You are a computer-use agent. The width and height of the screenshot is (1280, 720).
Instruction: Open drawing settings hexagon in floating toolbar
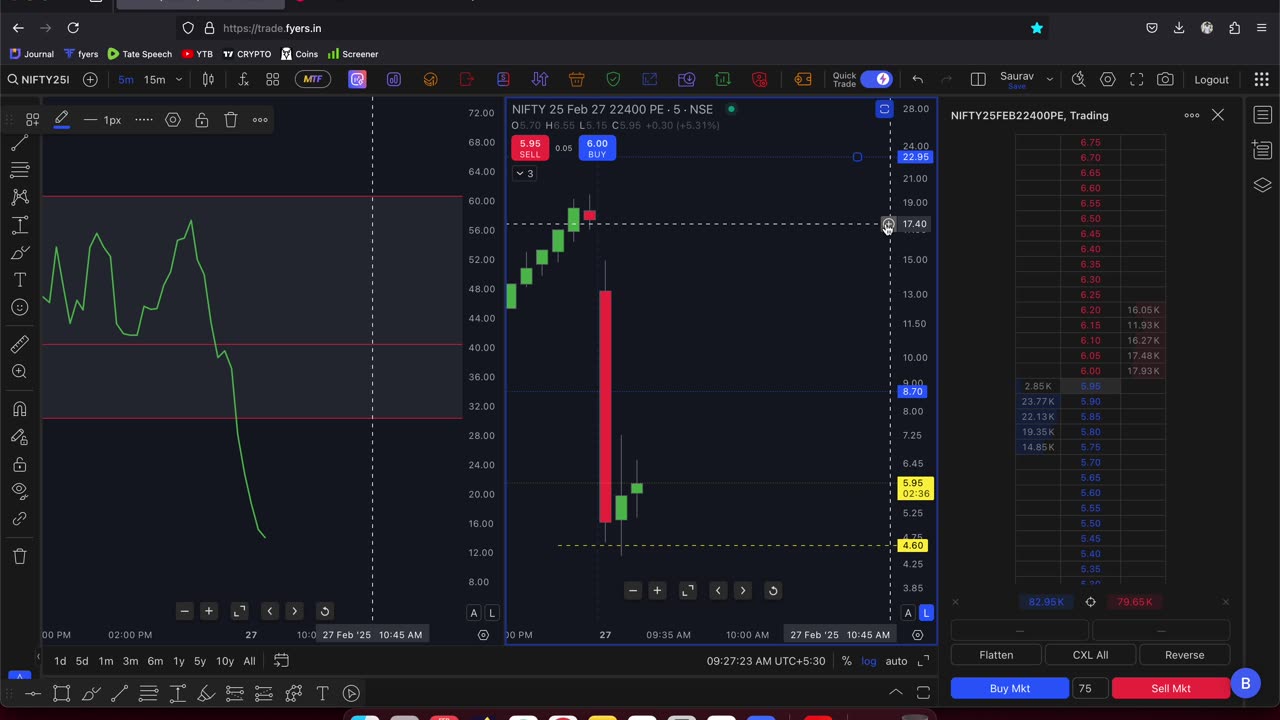click(x=173, y=120)
